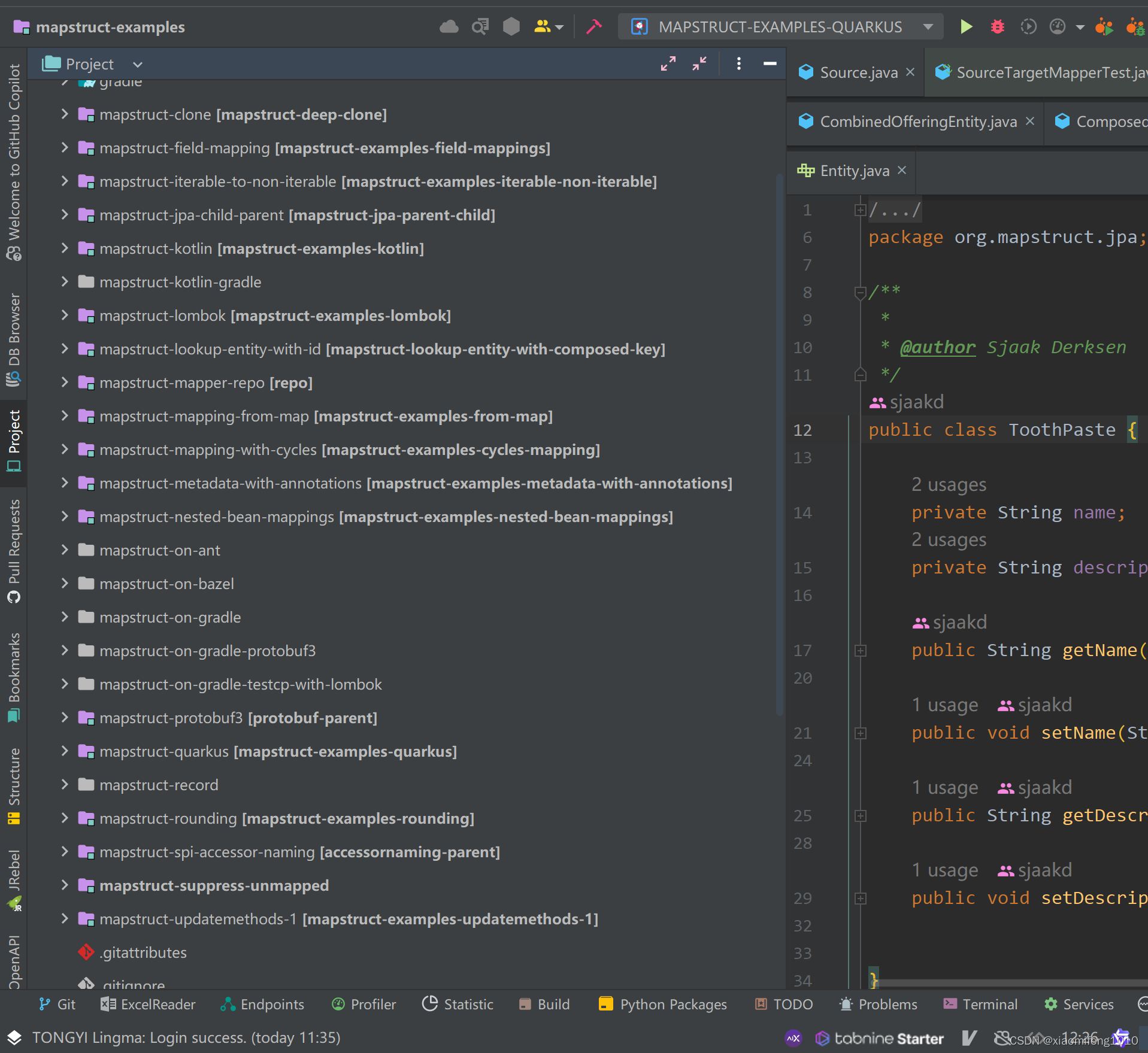
Task: Open the run configuration dropdown
Action: point(928,27)
